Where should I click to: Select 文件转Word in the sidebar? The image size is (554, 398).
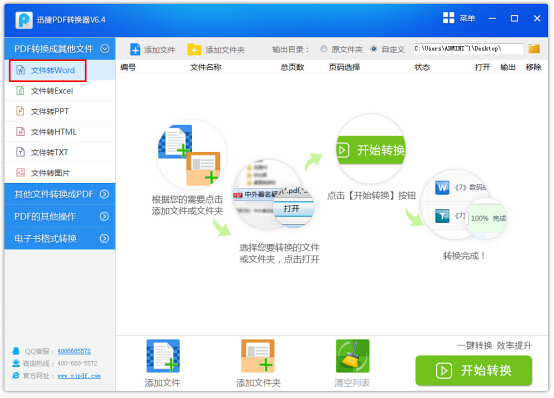coord(60,70)
